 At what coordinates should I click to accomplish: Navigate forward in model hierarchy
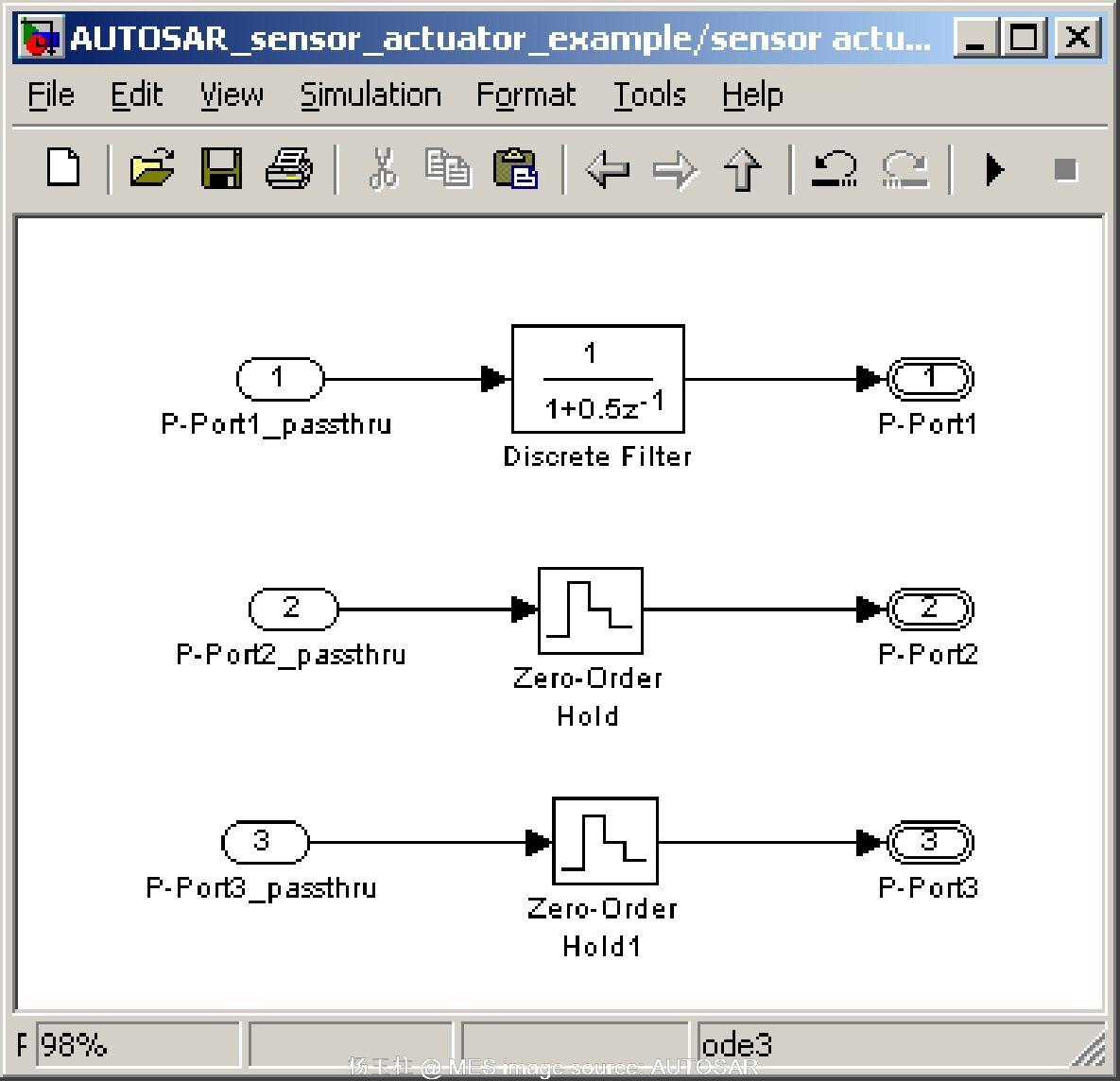(676, 170)
